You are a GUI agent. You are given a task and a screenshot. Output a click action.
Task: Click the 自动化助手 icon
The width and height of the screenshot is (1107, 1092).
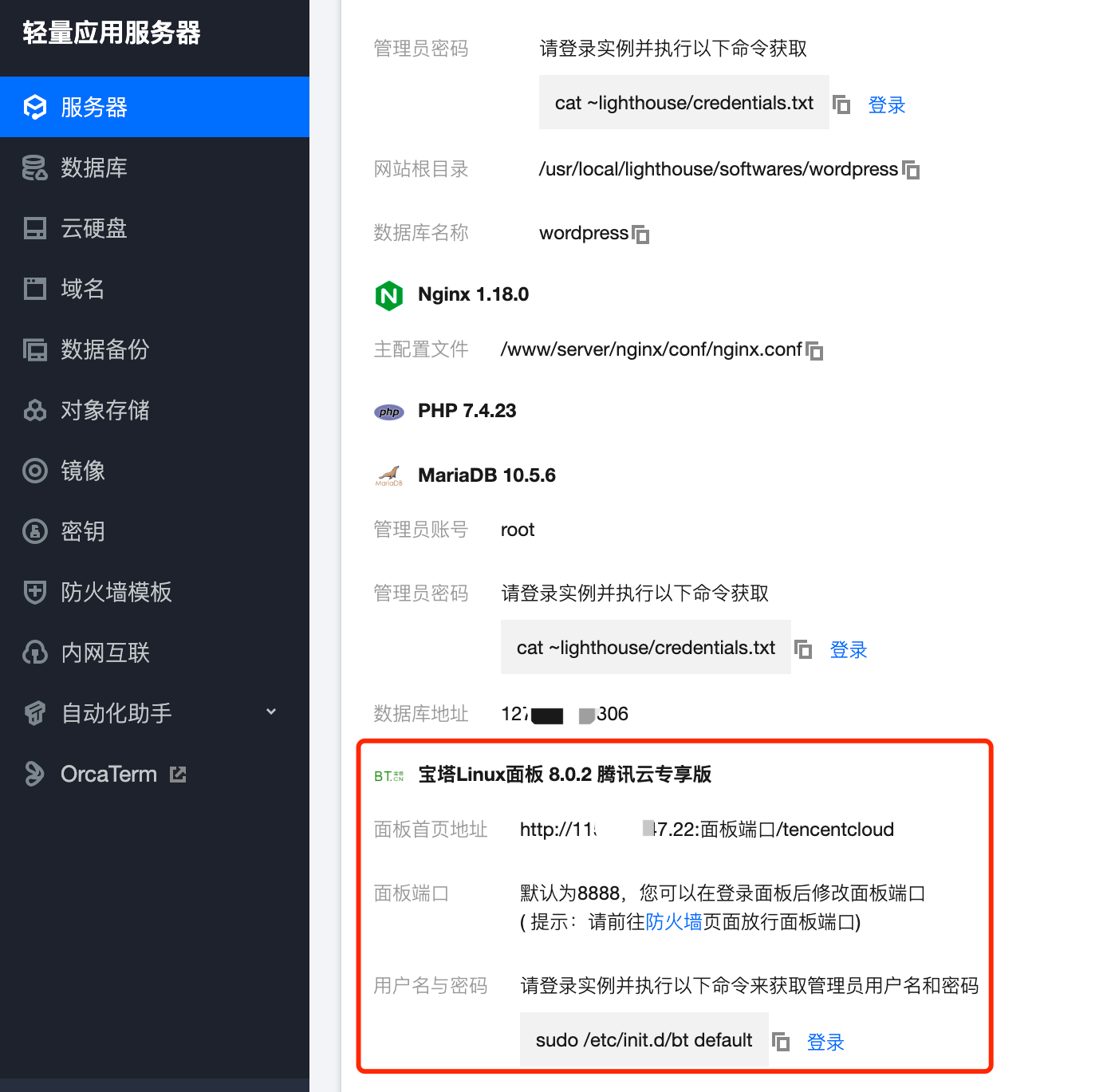pos(35,713)
